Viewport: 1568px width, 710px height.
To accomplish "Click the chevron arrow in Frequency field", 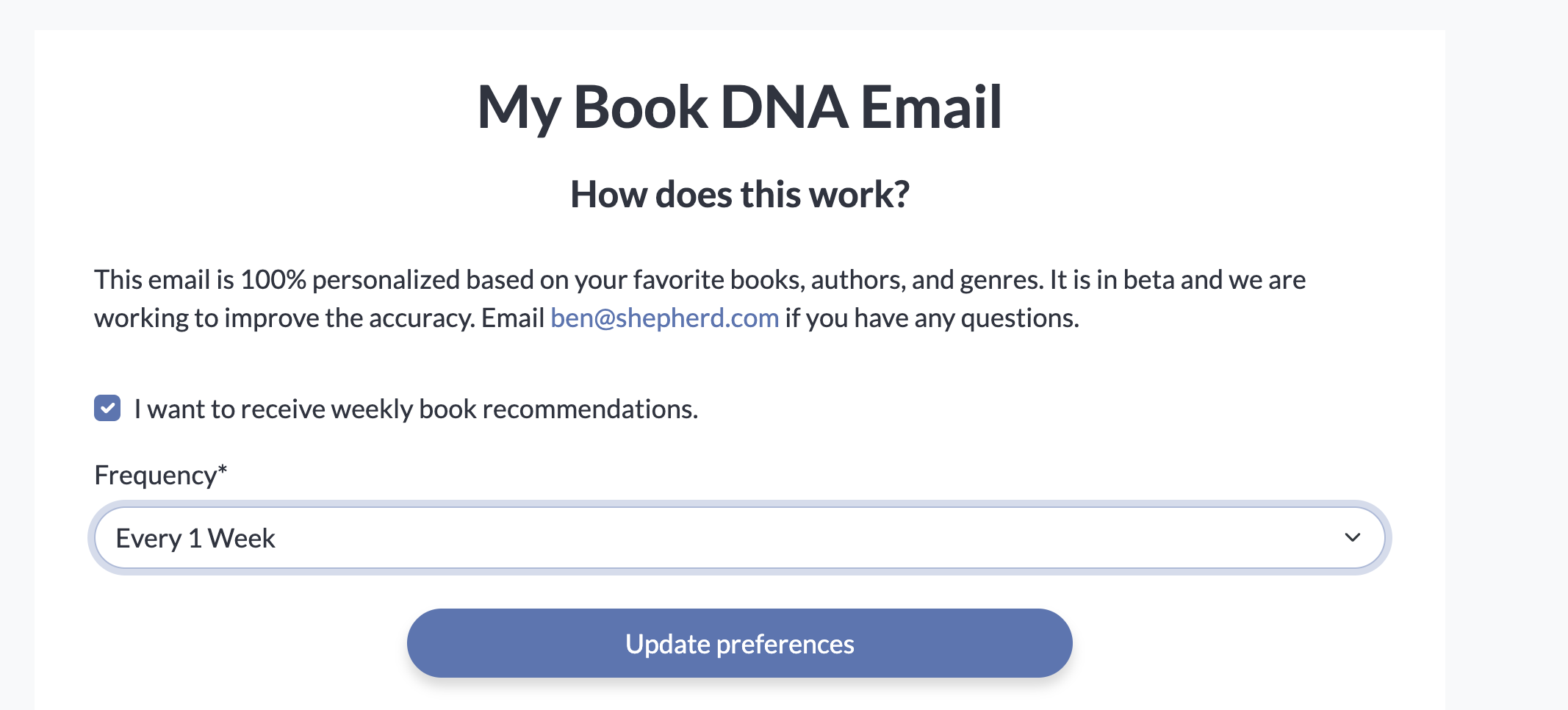I will coord(1352,538).
